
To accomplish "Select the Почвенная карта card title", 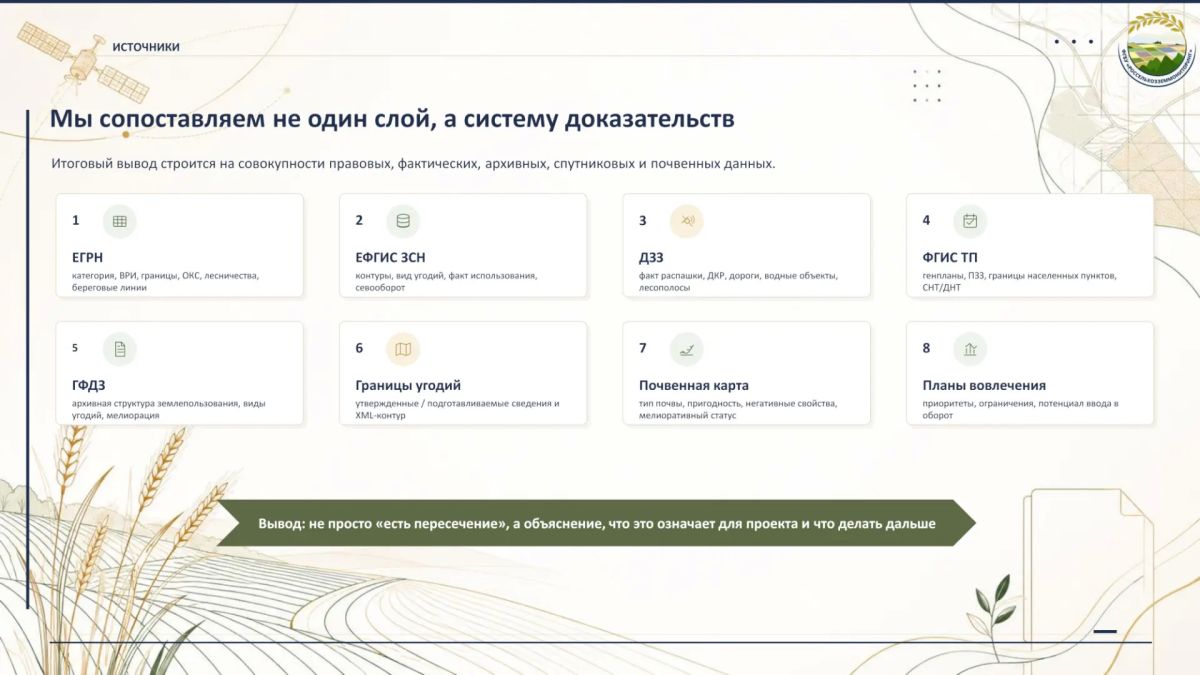I will [694, 386].
